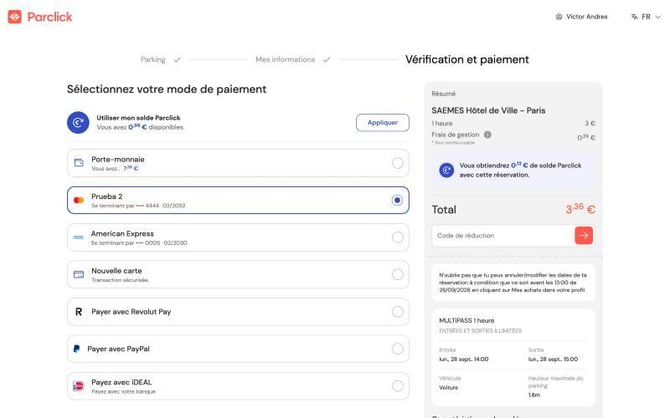Click the Frais de gestion label
Screen dimensions: 670x418
[x=455, y=135]
